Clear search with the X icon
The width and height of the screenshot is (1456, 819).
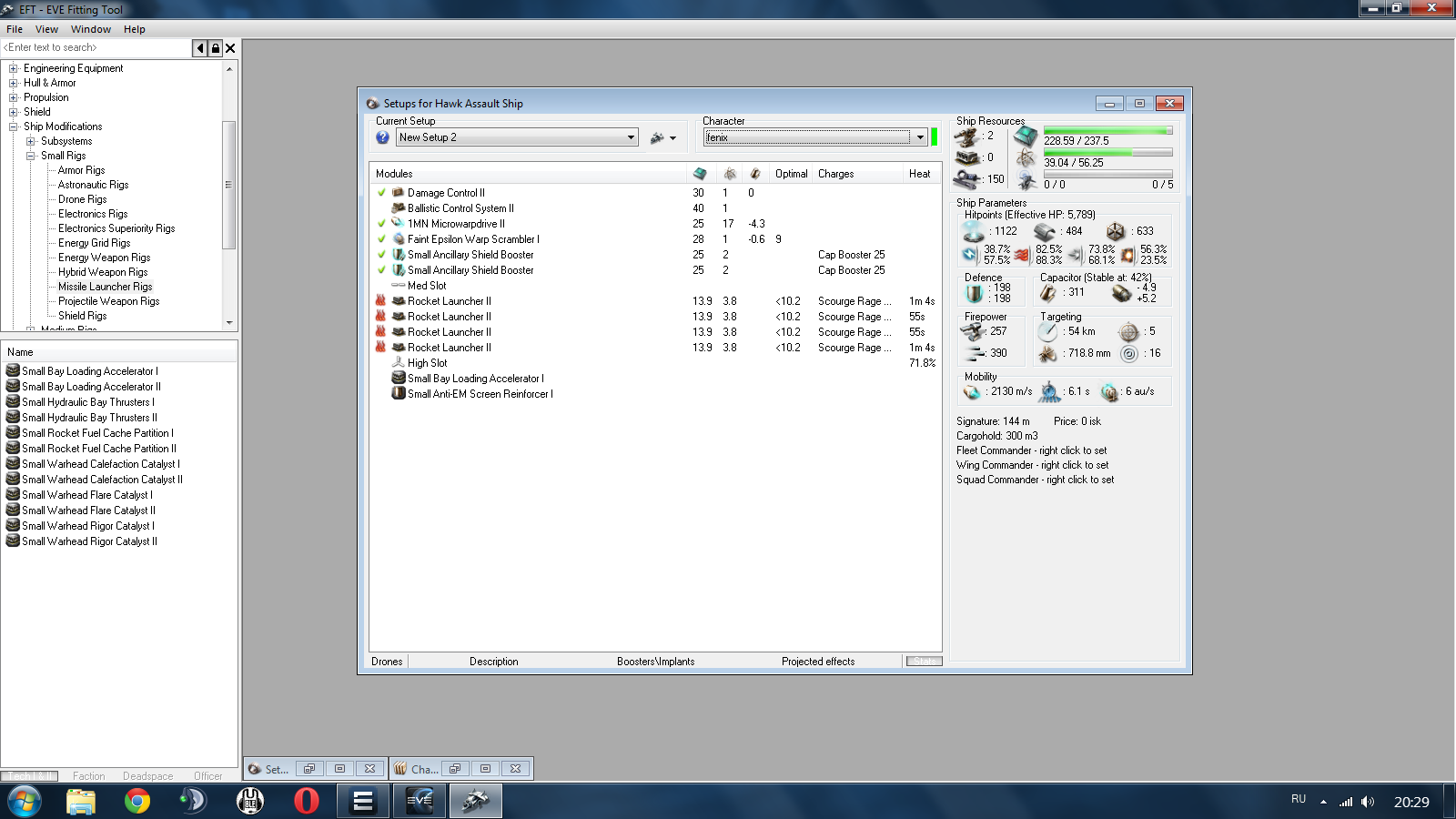click(x=230, y=48)
